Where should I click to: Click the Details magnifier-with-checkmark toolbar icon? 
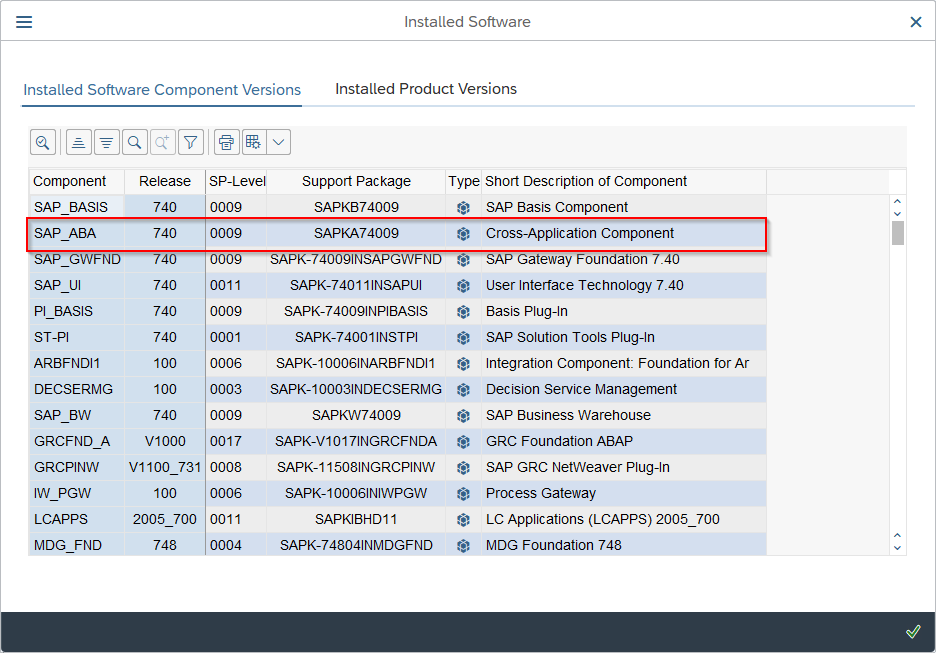(x=42, y=142)
